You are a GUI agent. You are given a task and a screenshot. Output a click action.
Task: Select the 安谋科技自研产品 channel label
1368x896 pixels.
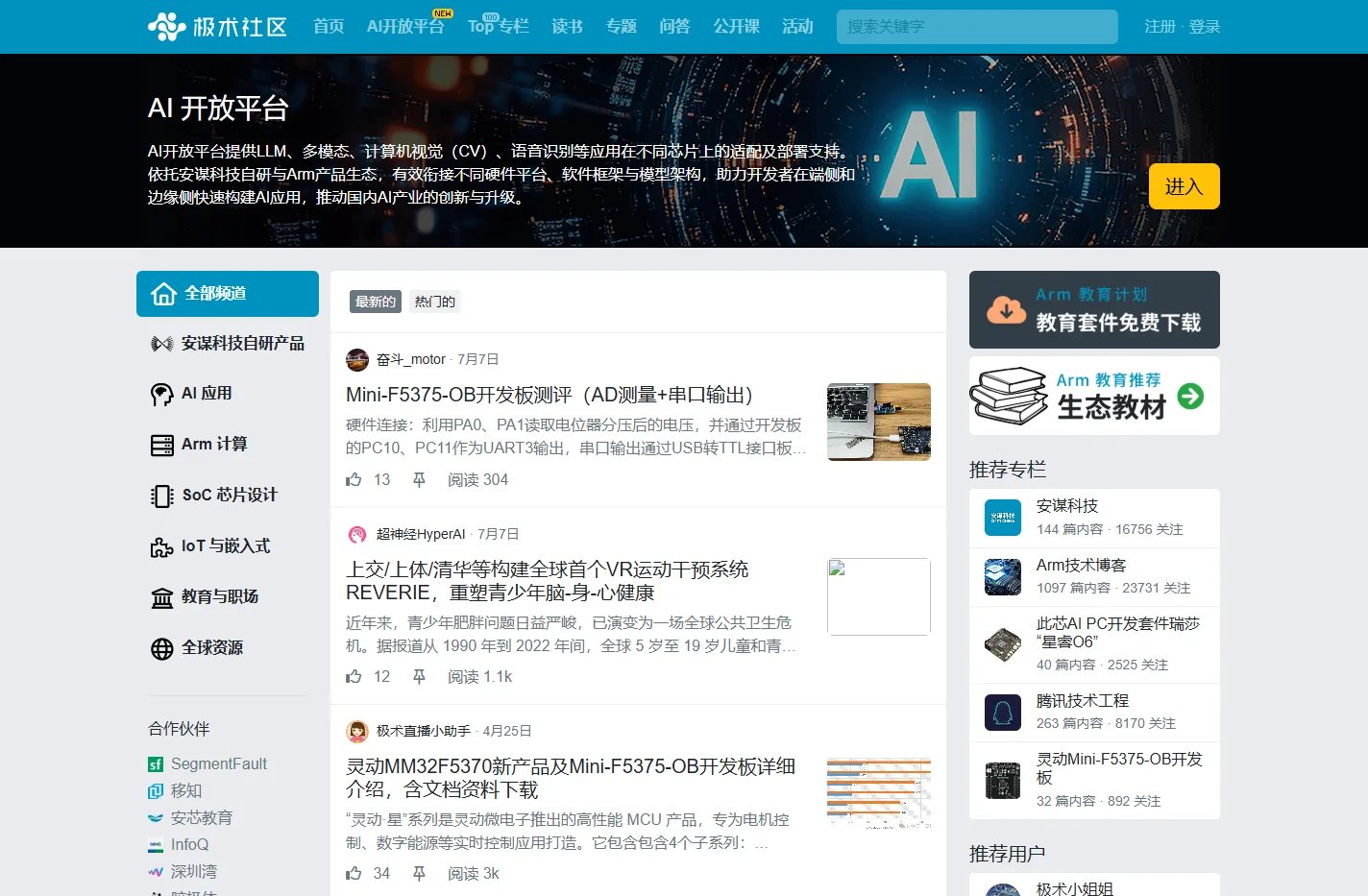[243, 344]
